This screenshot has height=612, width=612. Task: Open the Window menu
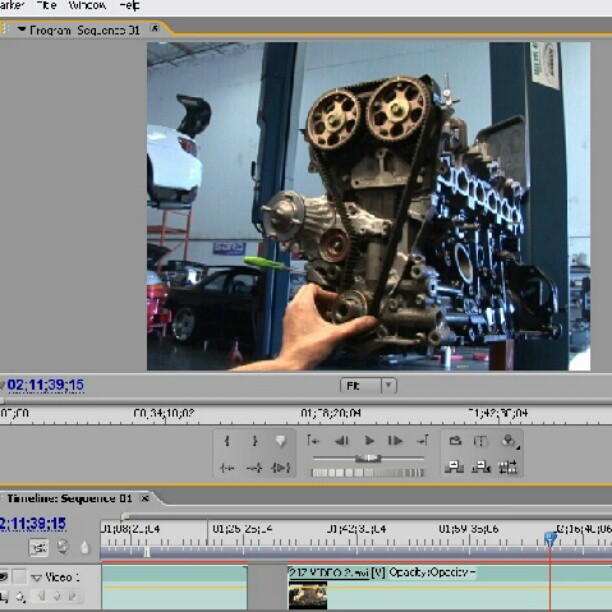(87, 6)
